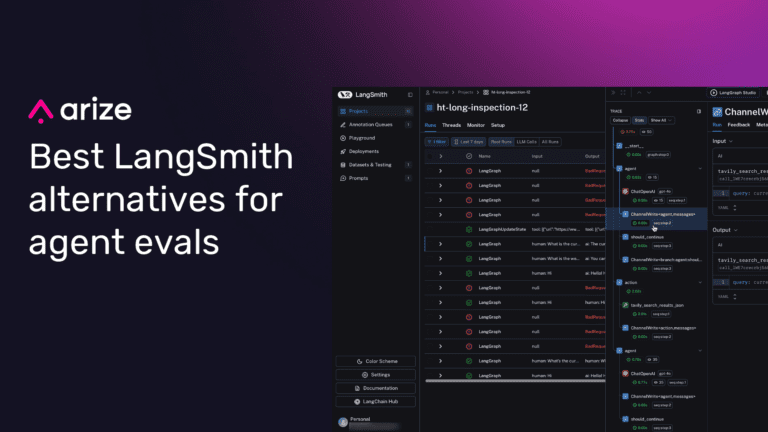Go to next run with the down arrow

point(649,93)
